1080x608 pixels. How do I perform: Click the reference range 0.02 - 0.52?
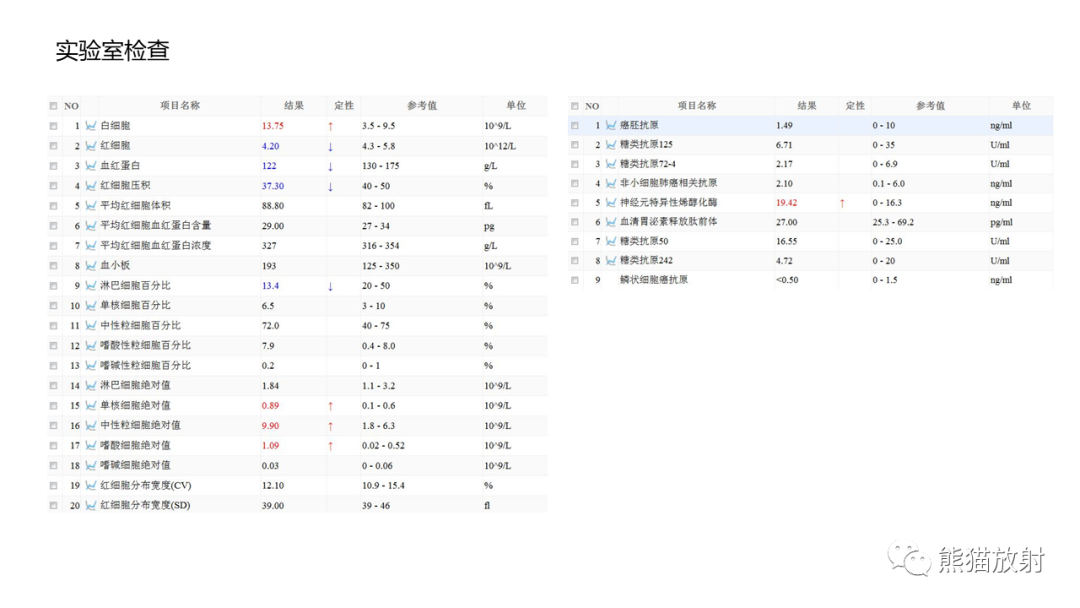pyautogui.click(x=384, y=445)
